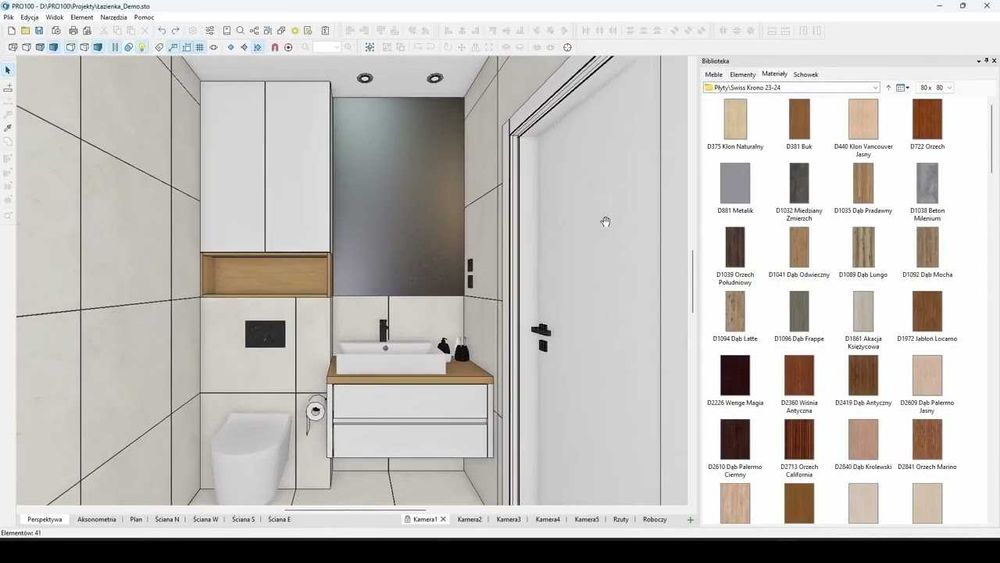Click the viewport horizontal scrollbar
This screenshot has height=563, width=1000.
tap(355, 510)
